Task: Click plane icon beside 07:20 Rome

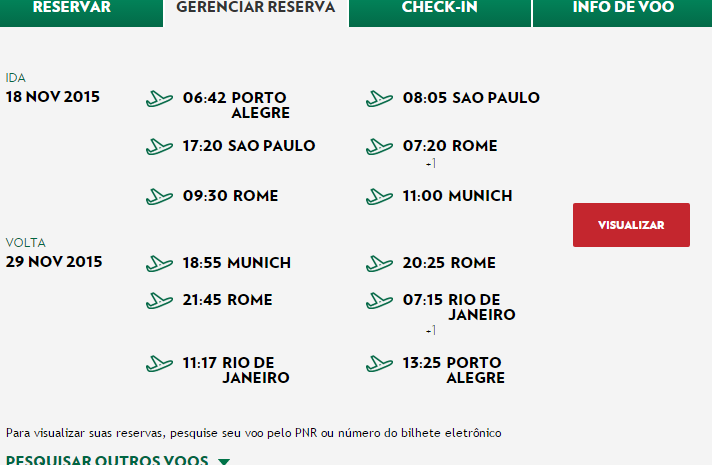Action: pyautogui.click(x=379, y=147)
